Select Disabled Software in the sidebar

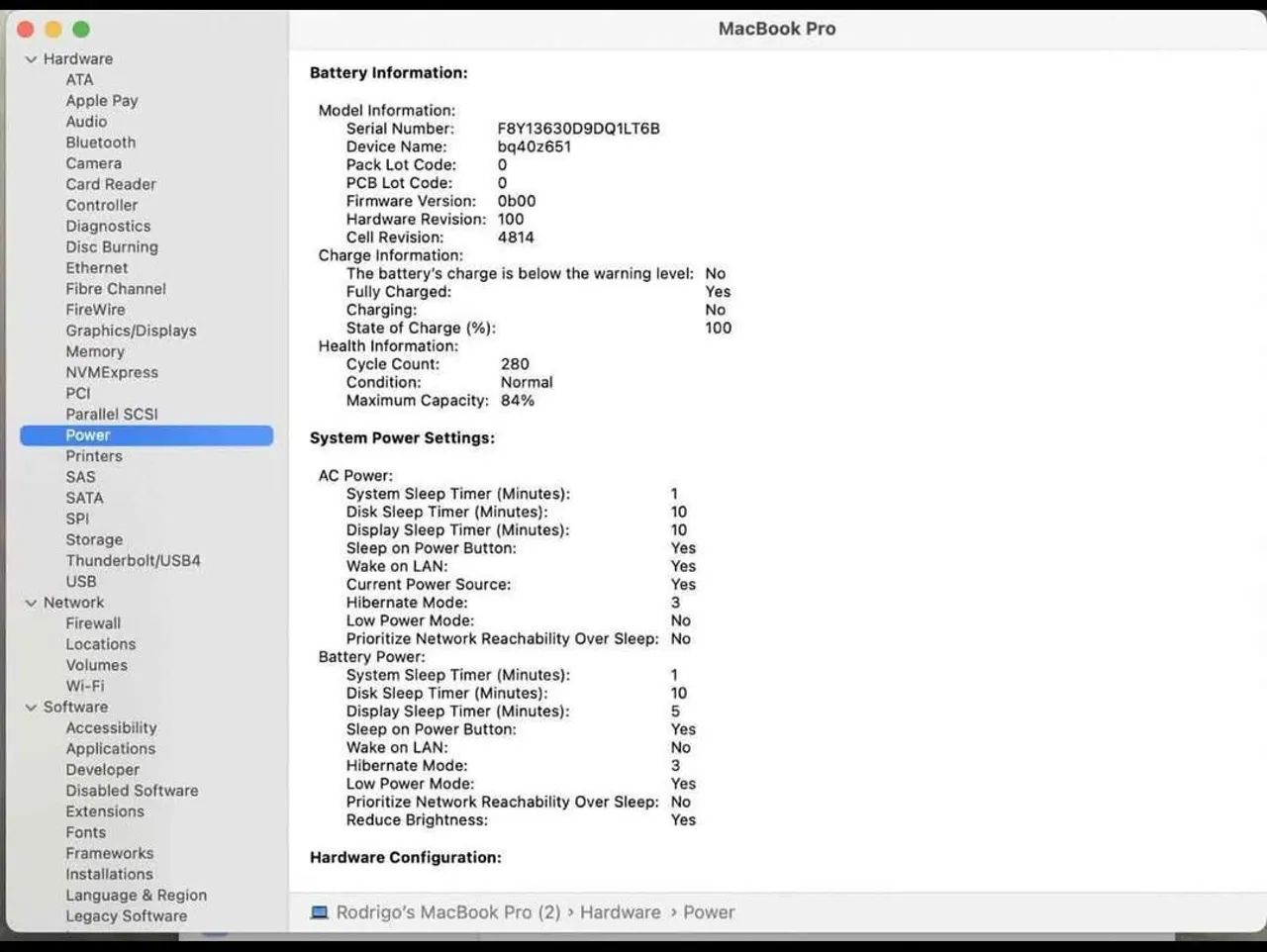(132, 791)
